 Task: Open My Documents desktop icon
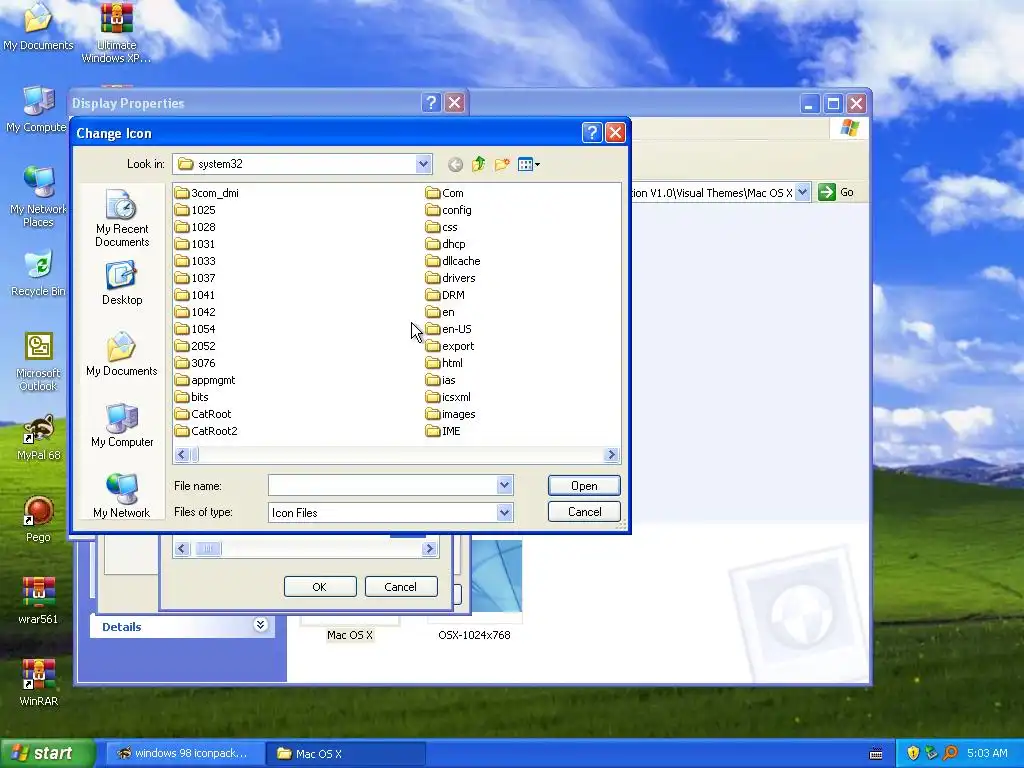pos(38,26)
